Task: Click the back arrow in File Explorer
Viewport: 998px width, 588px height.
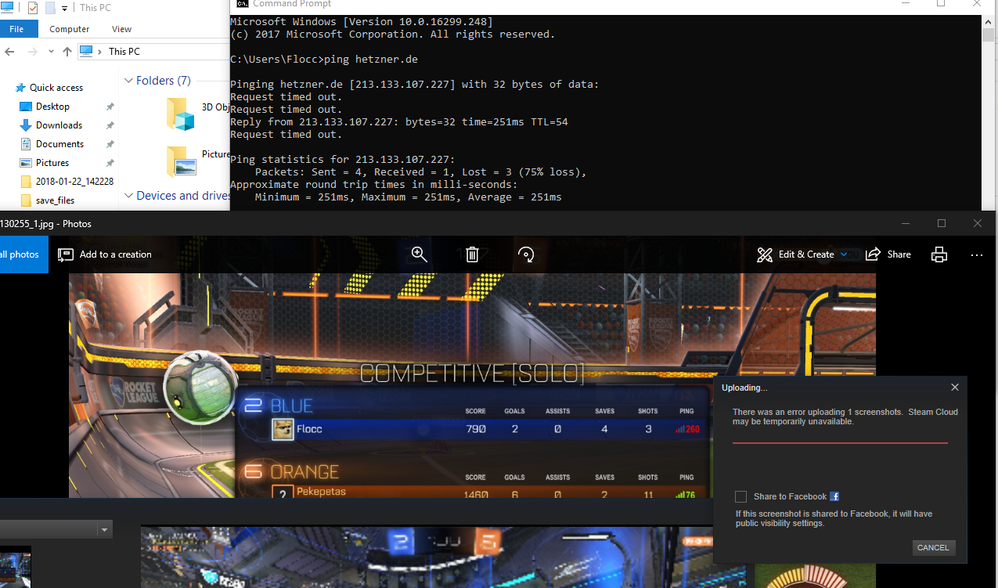Action: (x=11, y=51)
